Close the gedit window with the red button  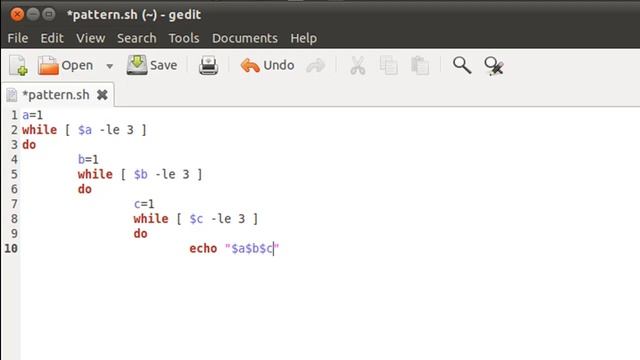tap(17, 15)
